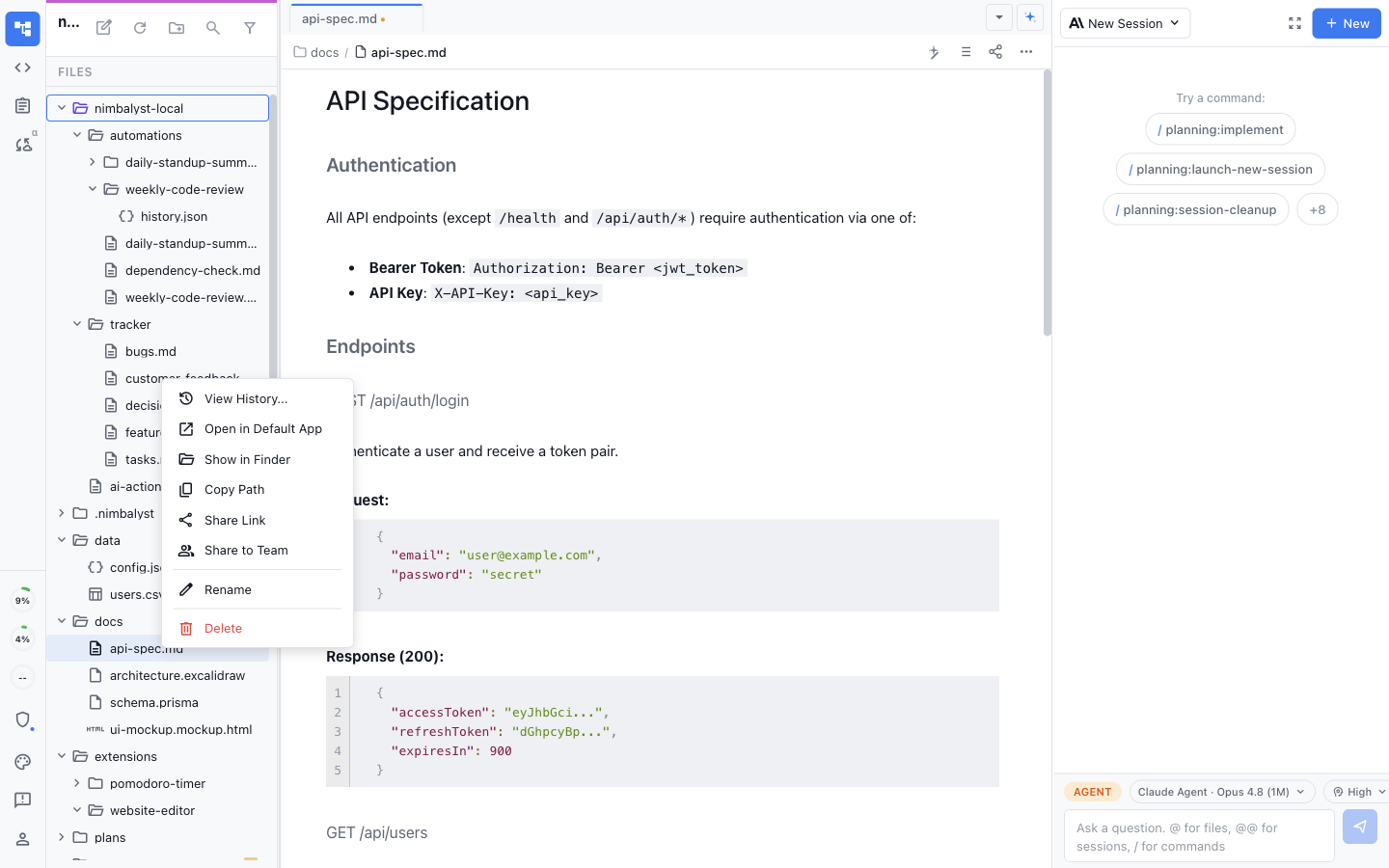Click Show in Finder menu entry
This screenshot has width=1389, height=868.
[x=258, y=459]
